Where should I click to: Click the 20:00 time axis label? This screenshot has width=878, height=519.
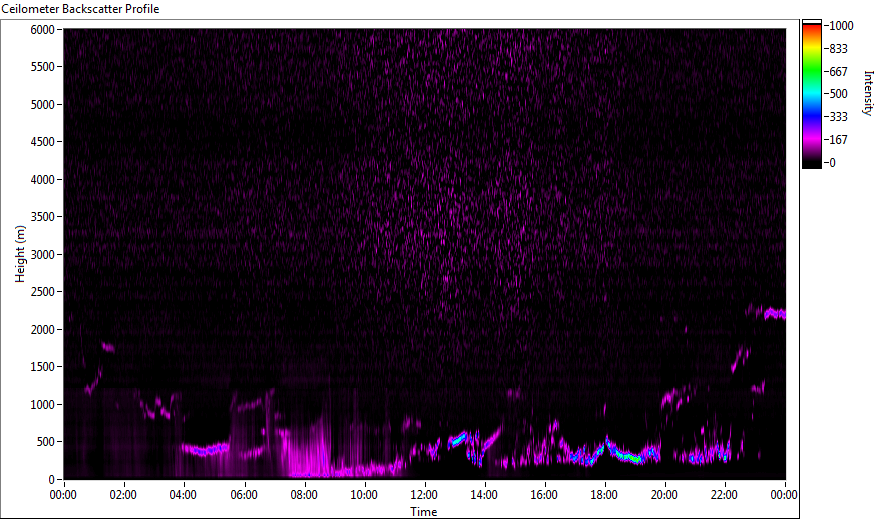(x=664, y=495)
